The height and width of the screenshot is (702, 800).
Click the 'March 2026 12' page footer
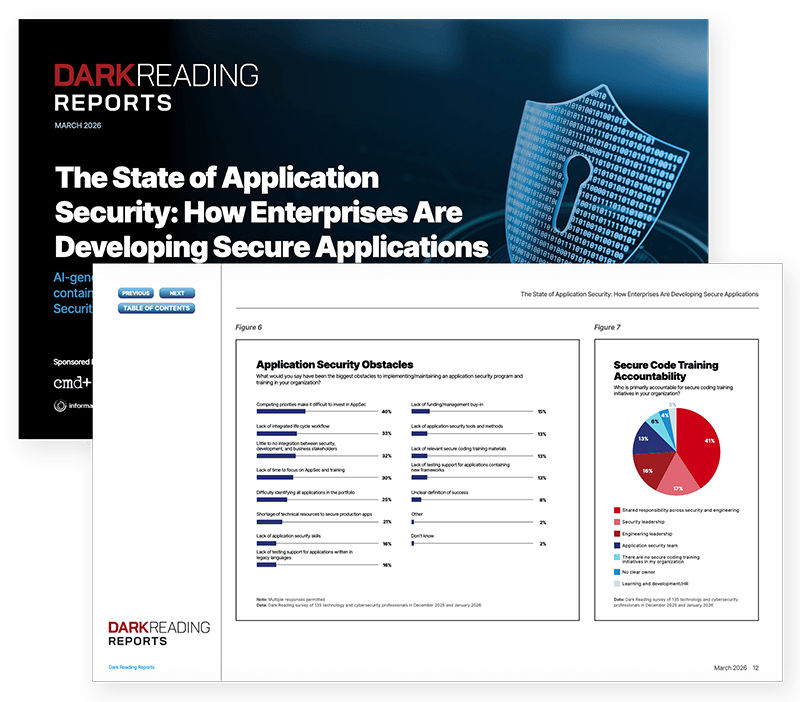(736, 667)
